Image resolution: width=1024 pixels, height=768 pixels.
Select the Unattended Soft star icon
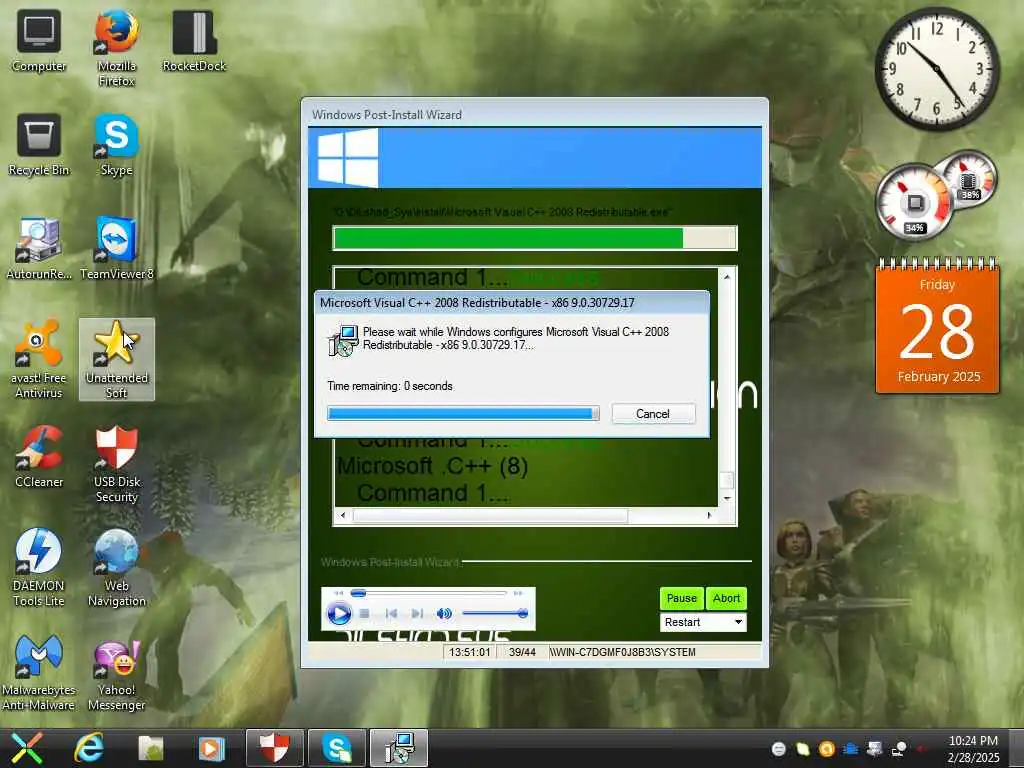117,359
